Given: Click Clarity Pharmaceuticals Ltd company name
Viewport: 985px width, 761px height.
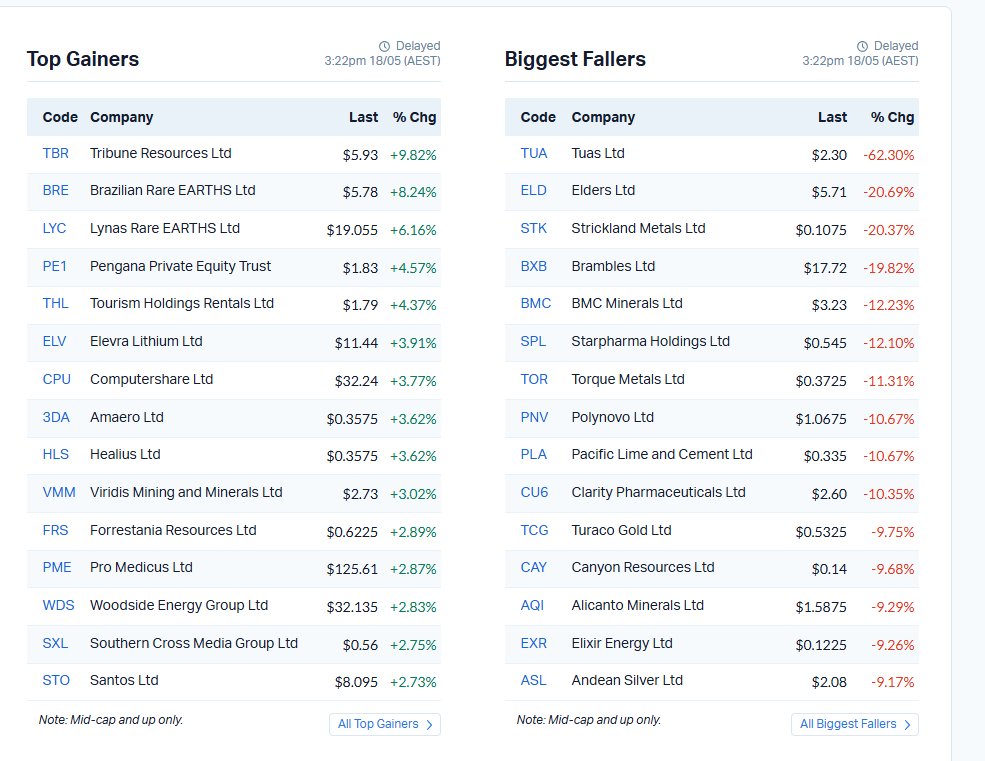Looking at the screenshot, I should point(658,493).
